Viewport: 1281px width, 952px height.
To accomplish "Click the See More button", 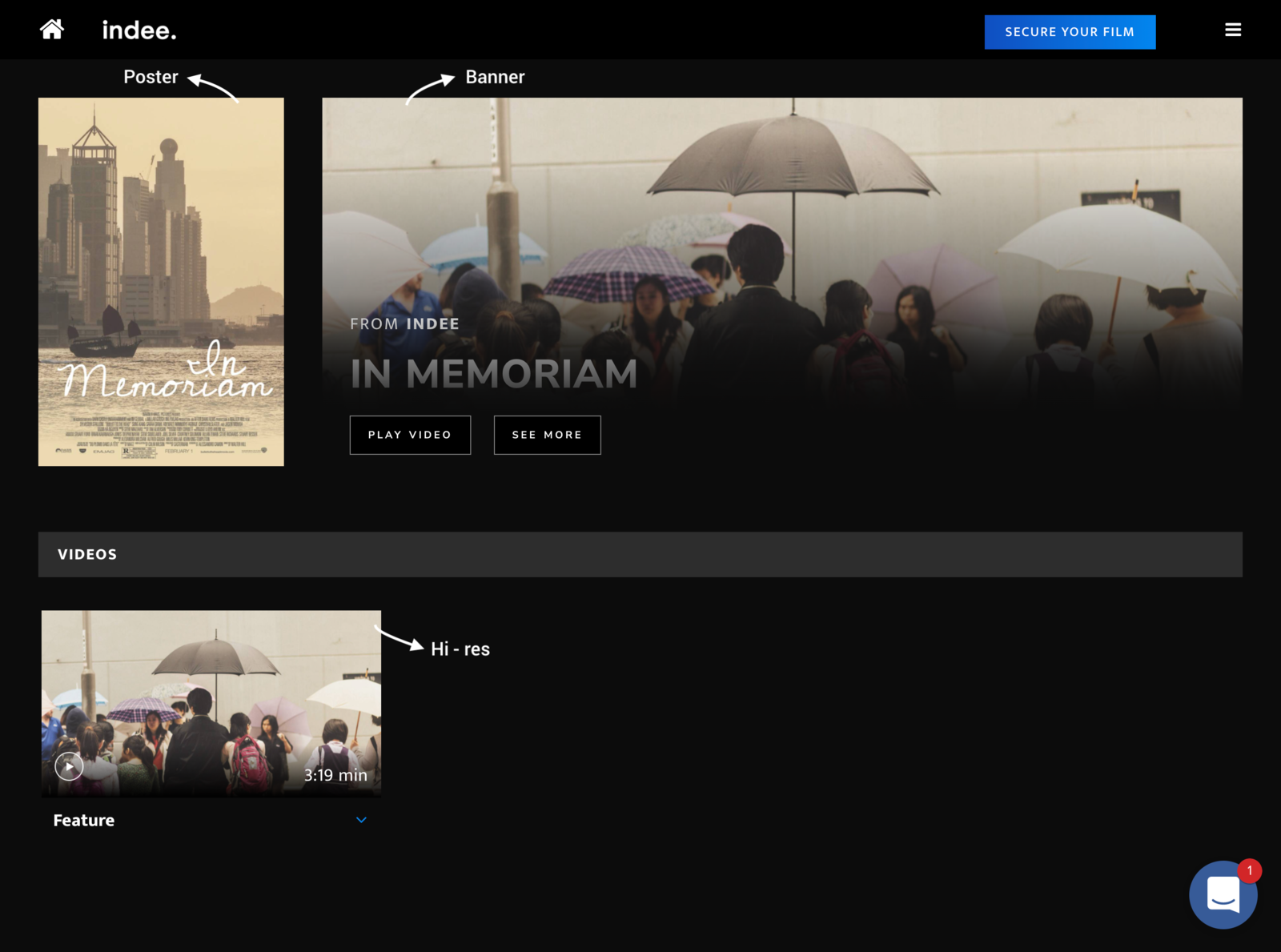I will tap(547, 435).
